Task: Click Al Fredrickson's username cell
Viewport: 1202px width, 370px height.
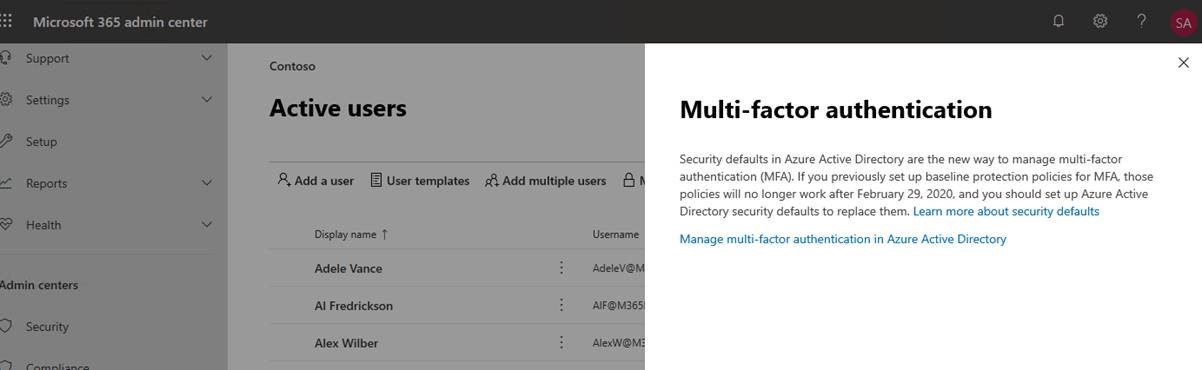Action: 618,306
